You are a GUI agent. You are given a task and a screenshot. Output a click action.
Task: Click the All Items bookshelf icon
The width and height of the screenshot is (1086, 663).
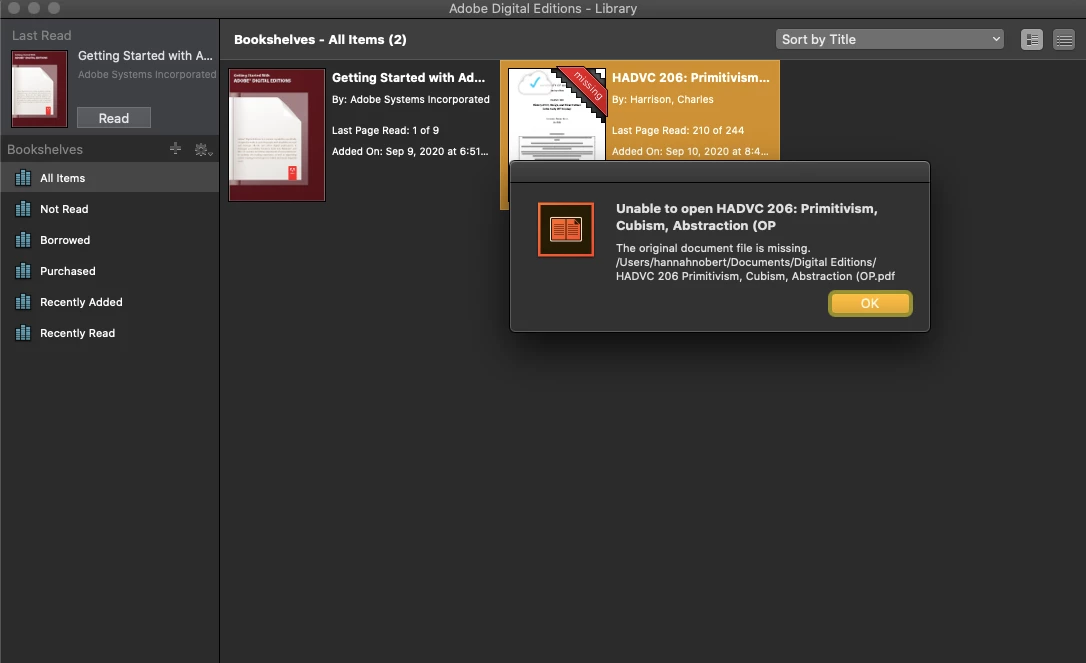tap(23, 178)
